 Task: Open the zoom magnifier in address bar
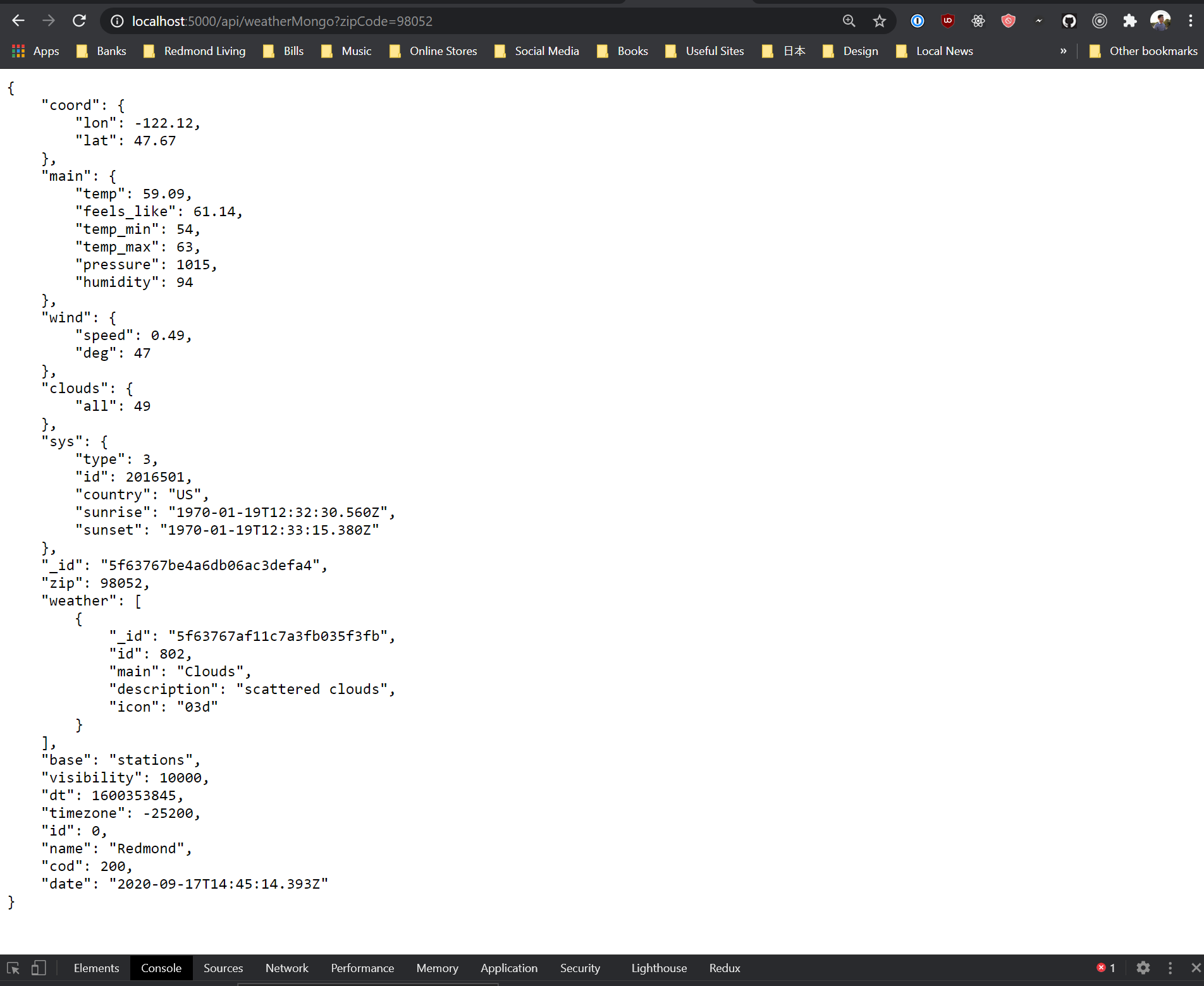pos(849,20)
